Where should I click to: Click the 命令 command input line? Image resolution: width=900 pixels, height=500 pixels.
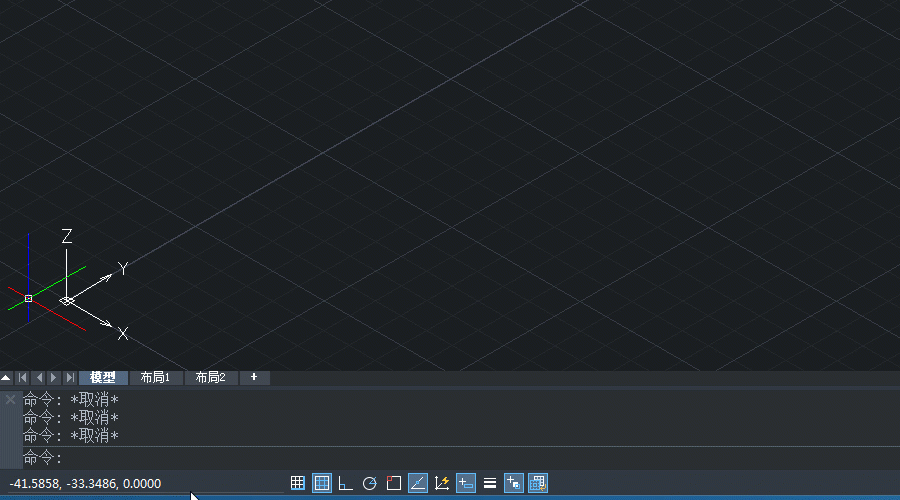click(450, 458)
